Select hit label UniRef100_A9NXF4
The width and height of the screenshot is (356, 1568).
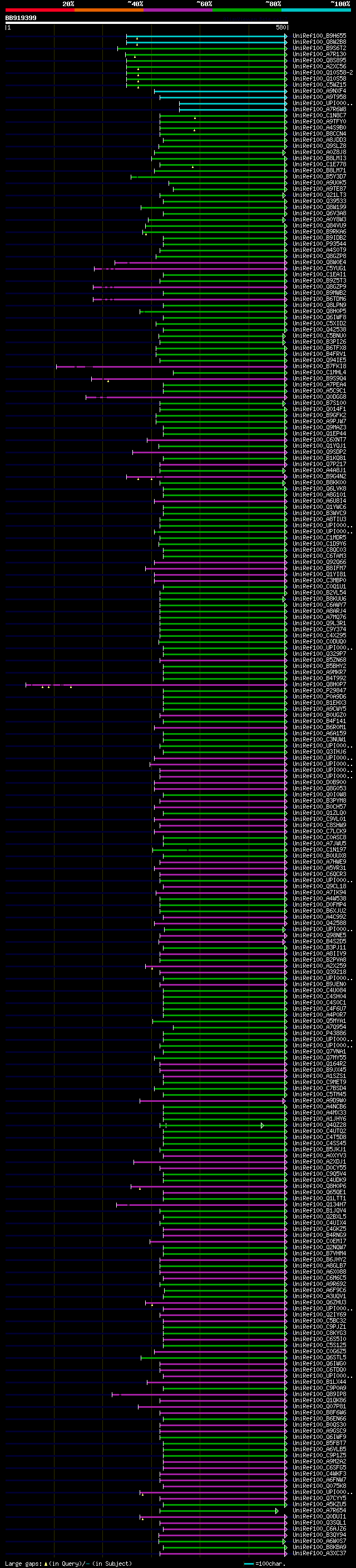point(319,91)
